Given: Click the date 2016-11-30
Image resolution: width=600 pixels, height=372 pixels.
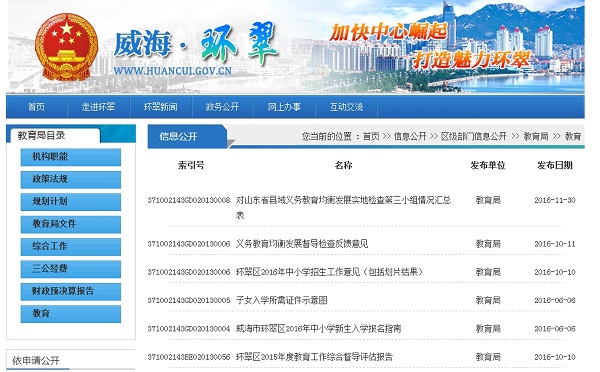Looking at the screenshot, I should click(x=555, y=200).
